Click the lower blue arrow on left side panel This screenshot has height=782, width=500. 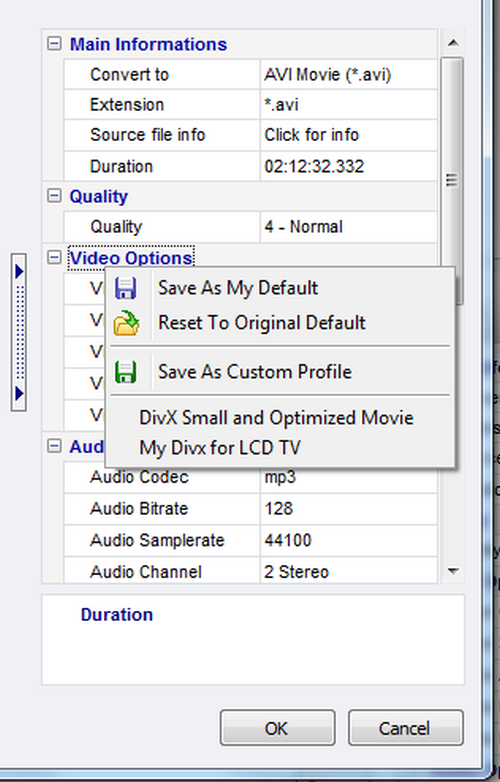(19, 393)
